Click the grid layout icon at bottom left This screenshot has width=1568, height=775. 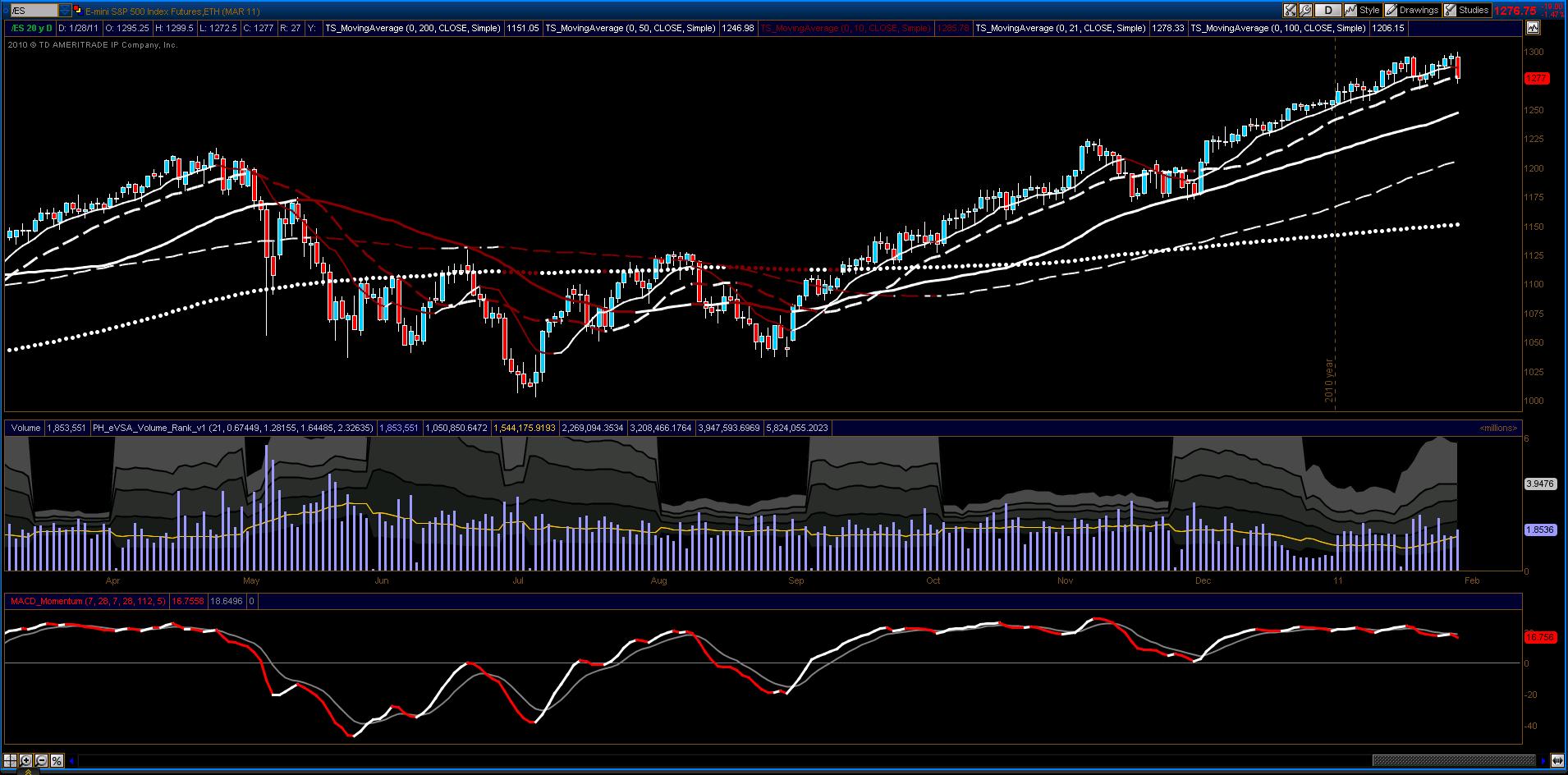click(x=11, y=761)
